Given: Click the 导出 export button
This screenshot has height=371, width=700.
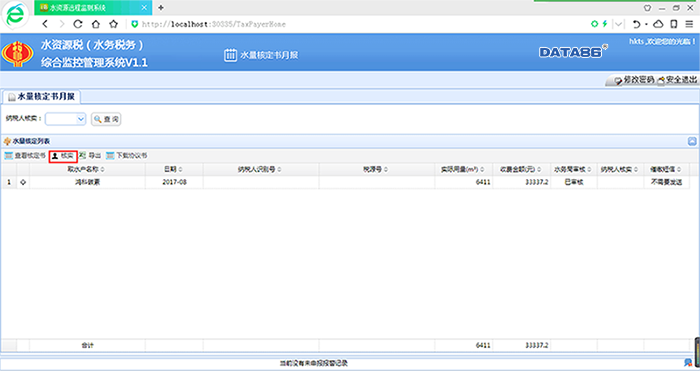Looking at the screenshot, I should pos(90,156).
